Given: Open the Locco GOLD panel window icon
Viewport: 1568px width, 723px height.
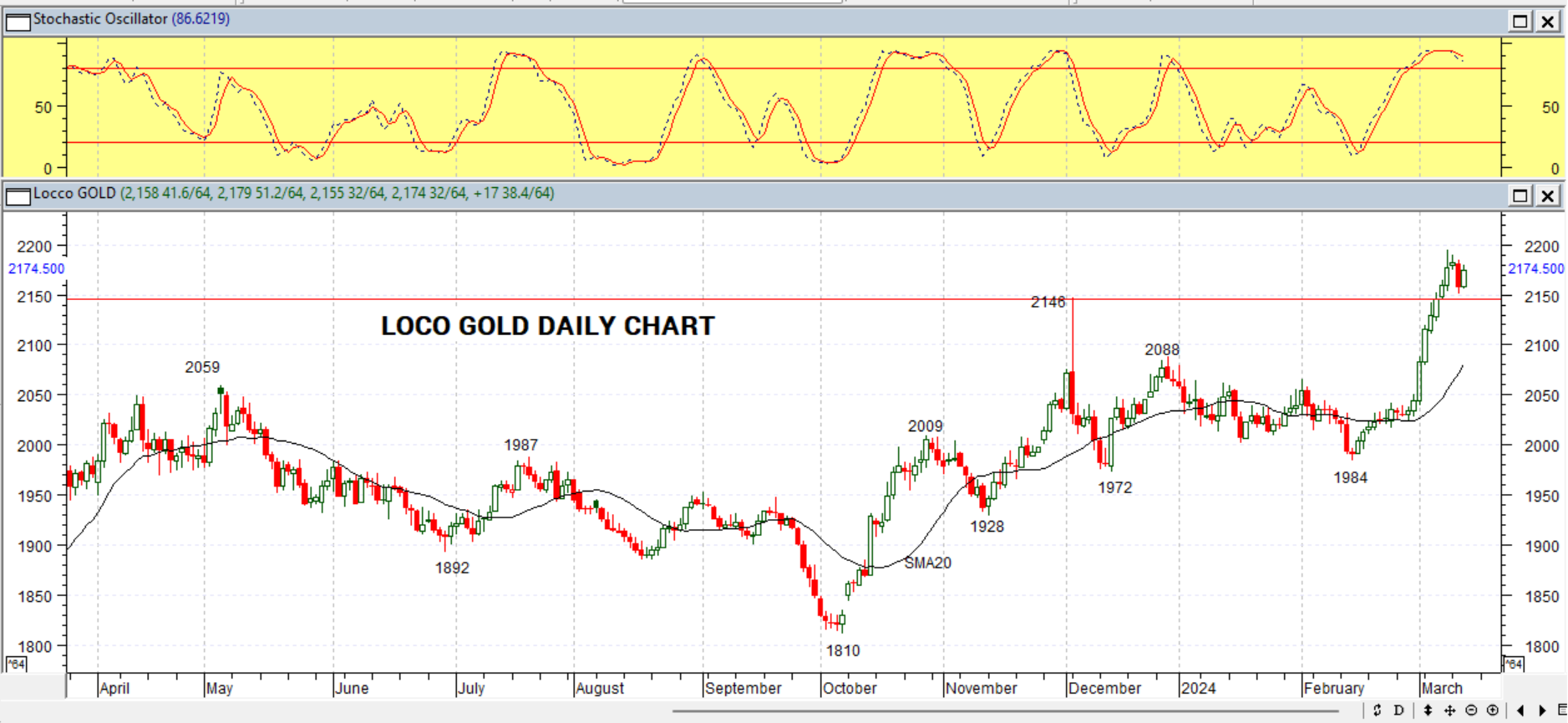Looking at the screenshot, I should click(x=18, y=196).
